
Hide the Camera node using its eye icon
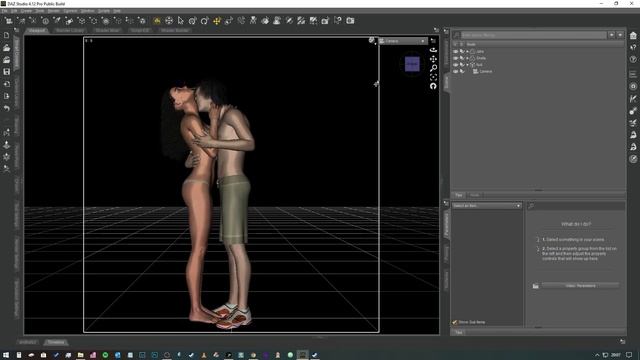click(x=456, y=71)
